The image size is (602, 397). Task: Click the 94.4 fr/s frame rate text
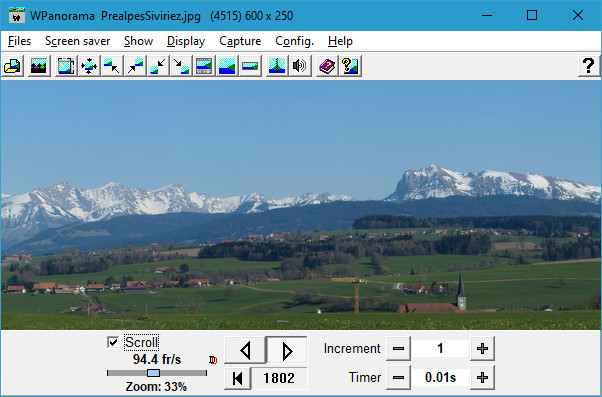[157, 359]
